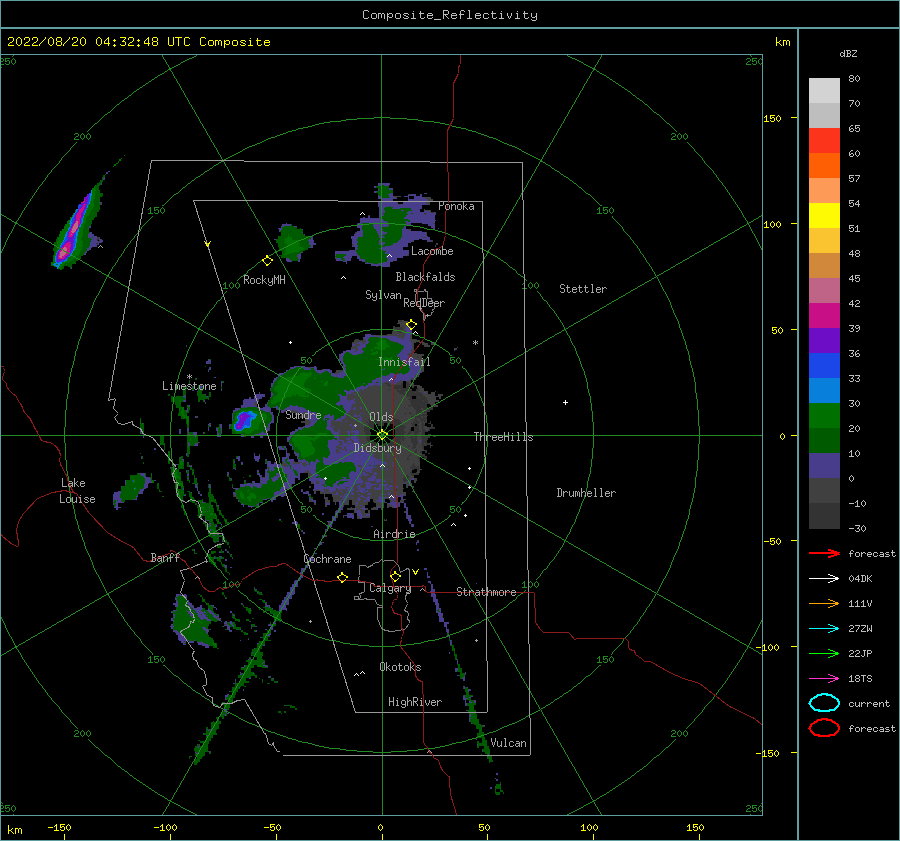The width and height of the screenshot is (900, 841).
Task: Select the Cochrane label
Action: [x=327, y=559]
